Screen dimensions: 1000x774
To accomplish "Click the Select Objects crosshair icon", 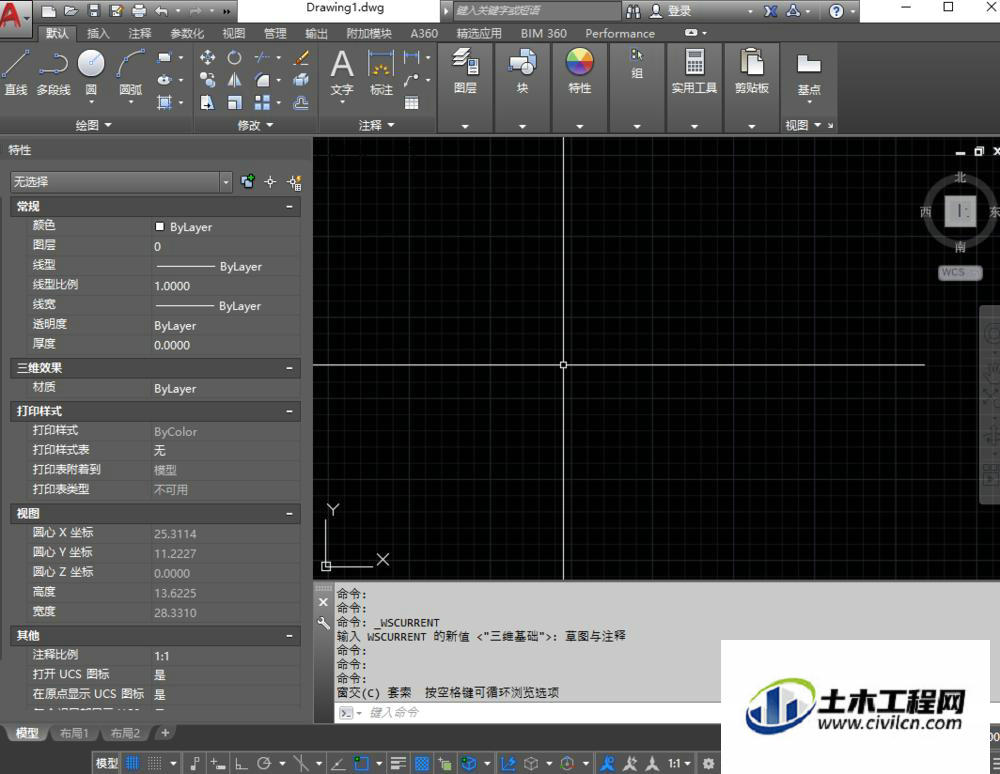I will [270, 182].
